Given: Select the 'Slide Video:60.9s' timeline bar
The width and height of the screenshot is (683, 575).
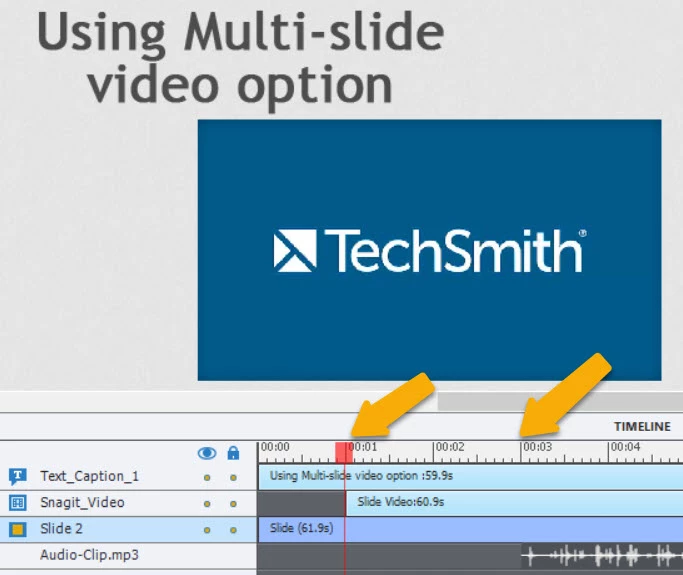Looking at the screenshot, I should (x=514, y=502).
